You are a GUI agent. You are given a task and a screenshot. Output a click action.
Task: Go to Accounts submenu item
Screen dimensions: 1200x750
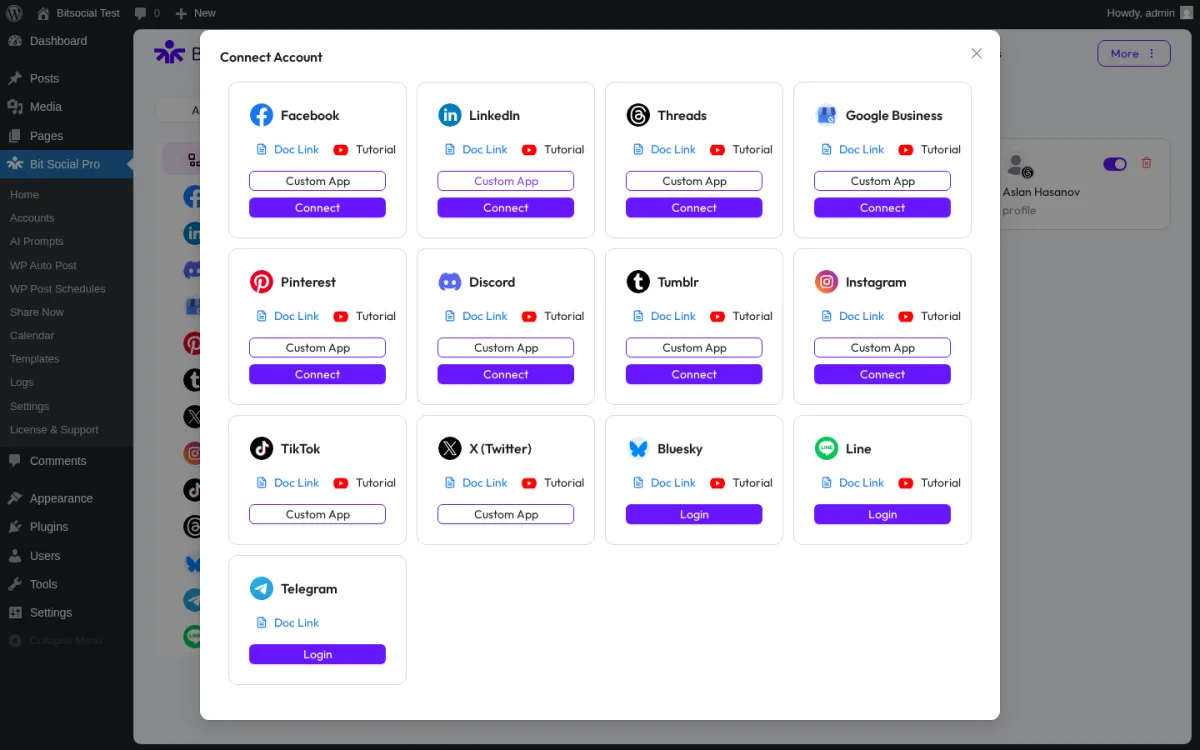click(x=32, y=218)
